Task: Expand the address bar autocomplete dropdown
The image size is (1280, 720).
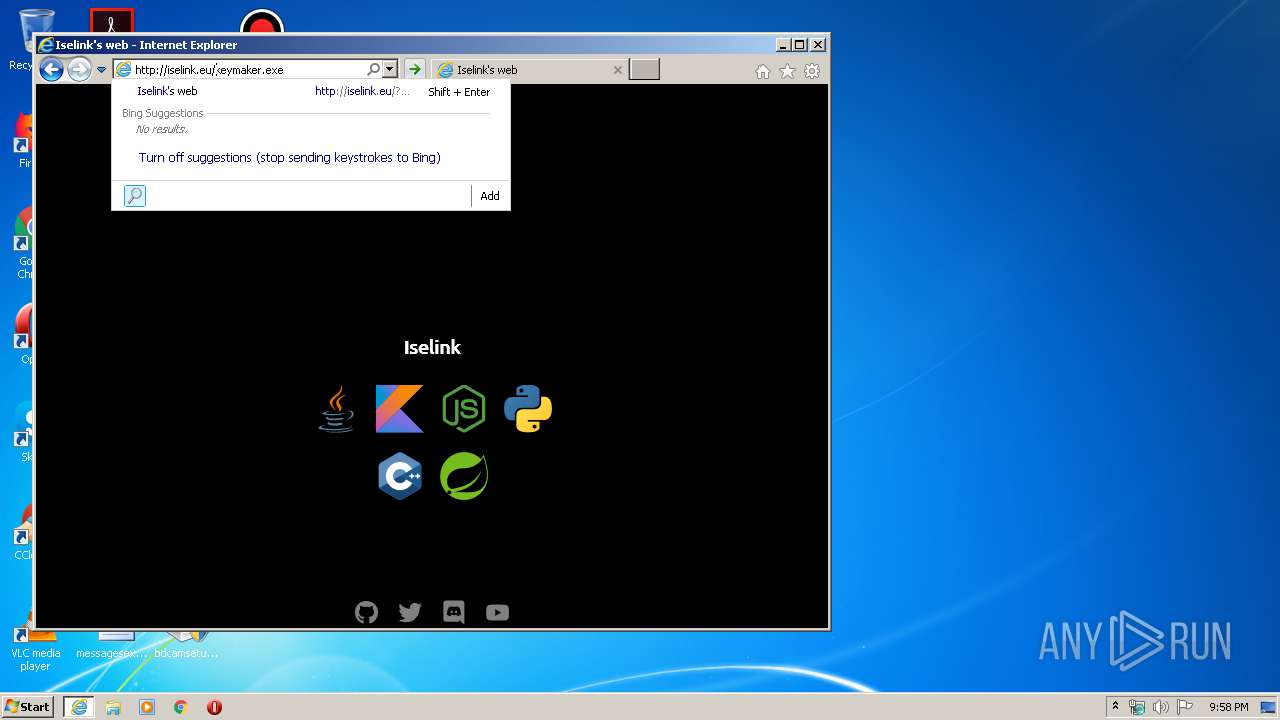Action: pyautogui.click(x=390, y=70)
